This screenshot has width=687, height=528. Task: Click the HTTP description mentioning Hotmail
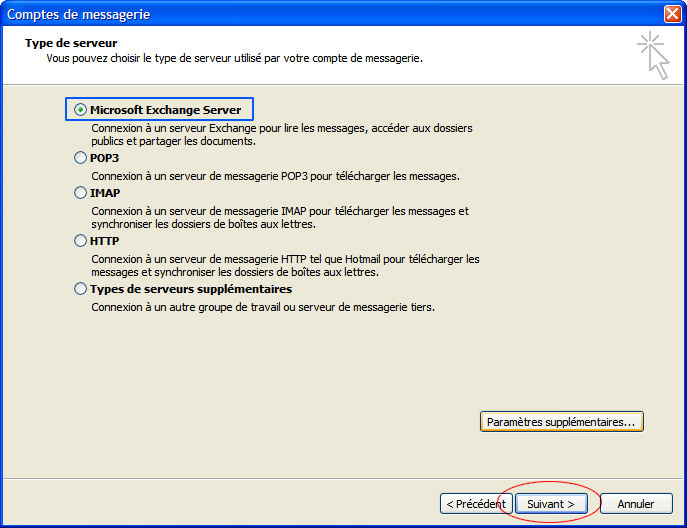click(x=285, y=266)
